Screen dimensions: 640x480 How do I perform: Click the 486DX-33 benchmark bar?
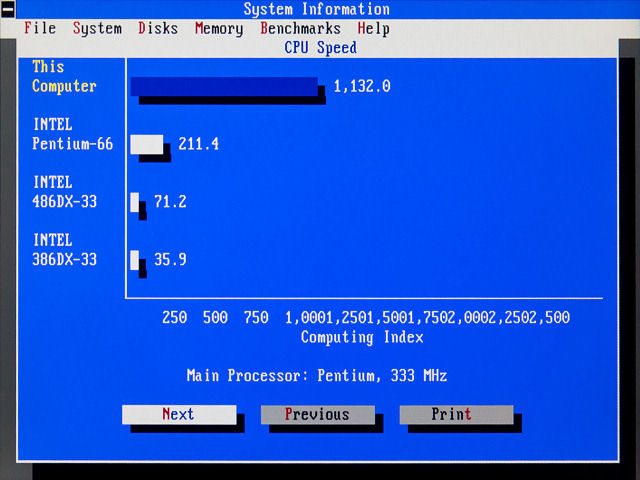point(135,202)
